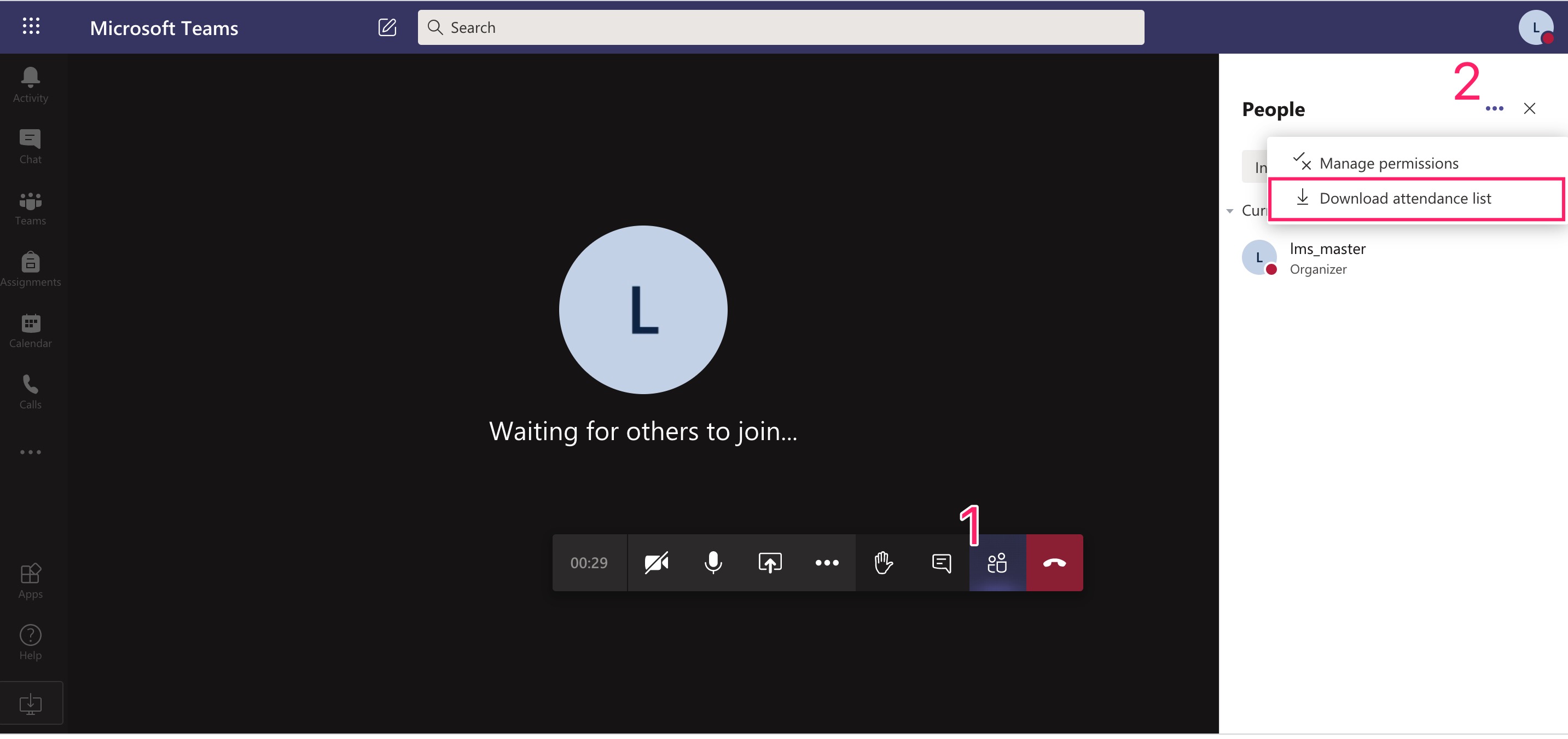Screen dimensions: 1568x739
Task: Open the More actions menu
Action: [x=827, y=561]
